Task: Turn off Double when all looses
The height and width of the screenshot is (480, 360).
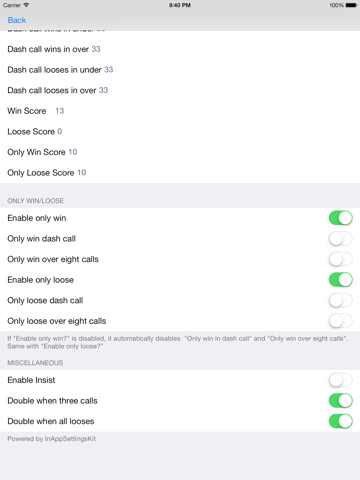Action: coord(340,421)
